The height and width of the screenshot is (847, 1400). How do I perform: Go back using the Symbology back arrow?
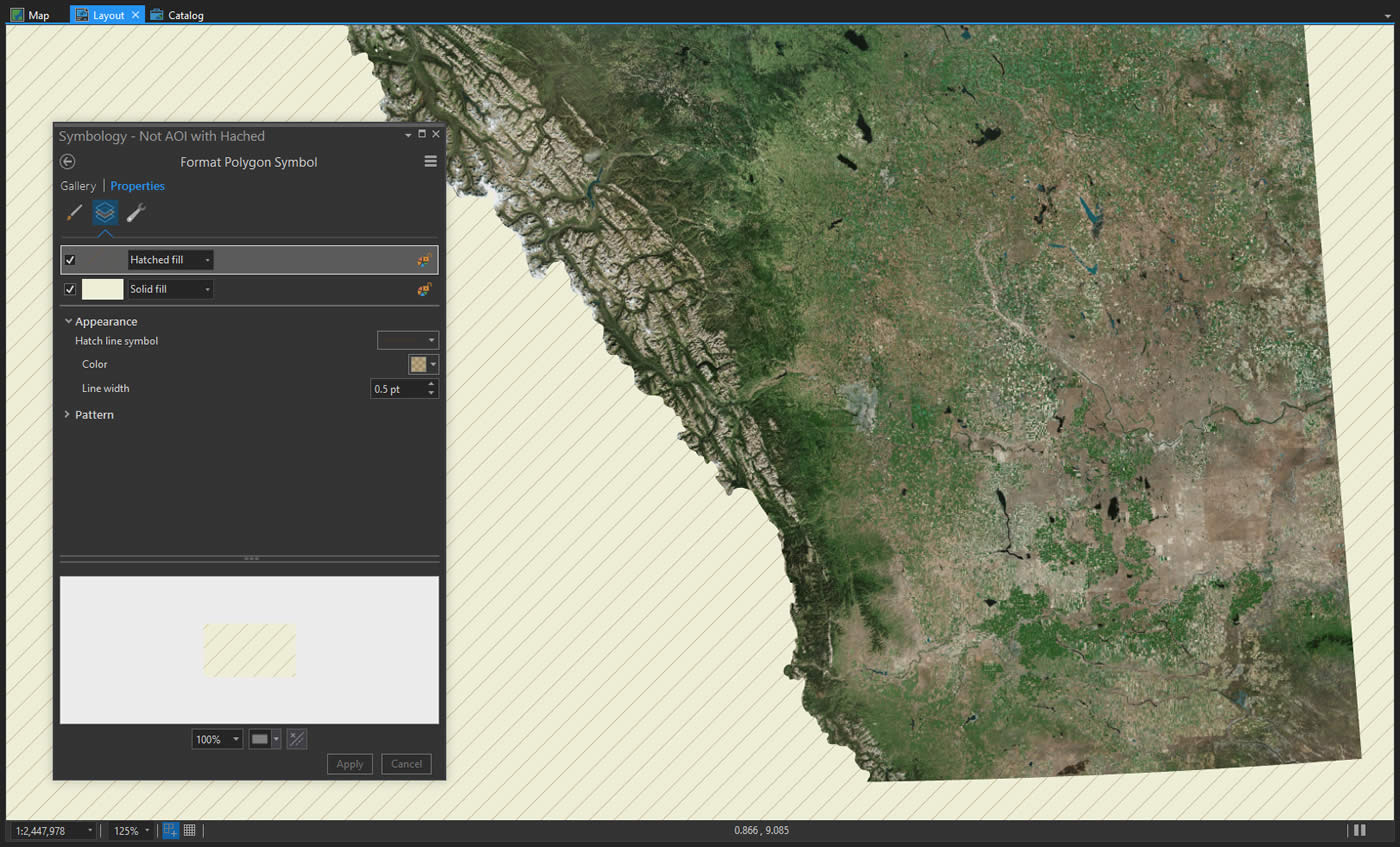[68, 161]
